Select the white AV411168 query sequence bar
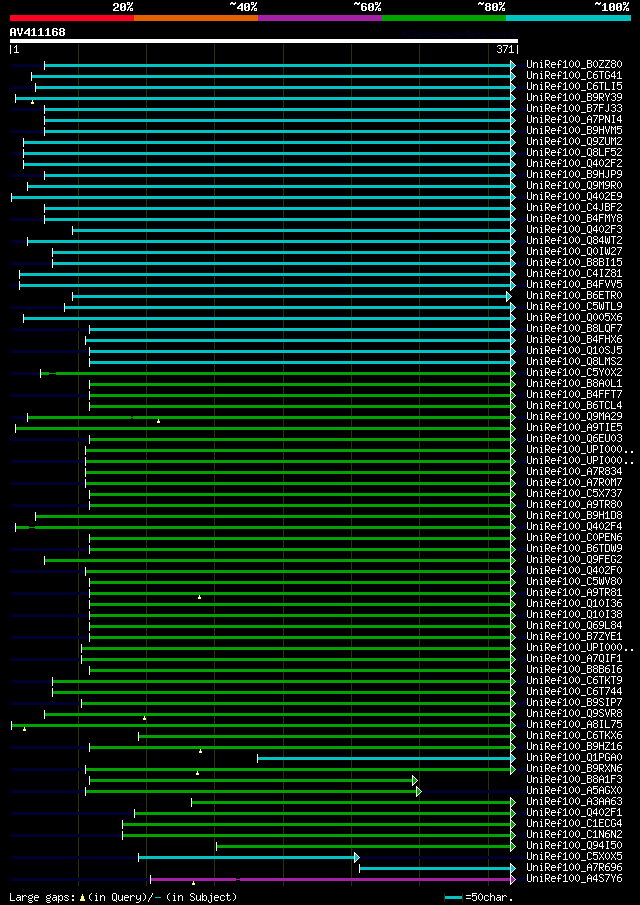Image resolution: width=640 pixels, height=905 pixels. [264, 41]
